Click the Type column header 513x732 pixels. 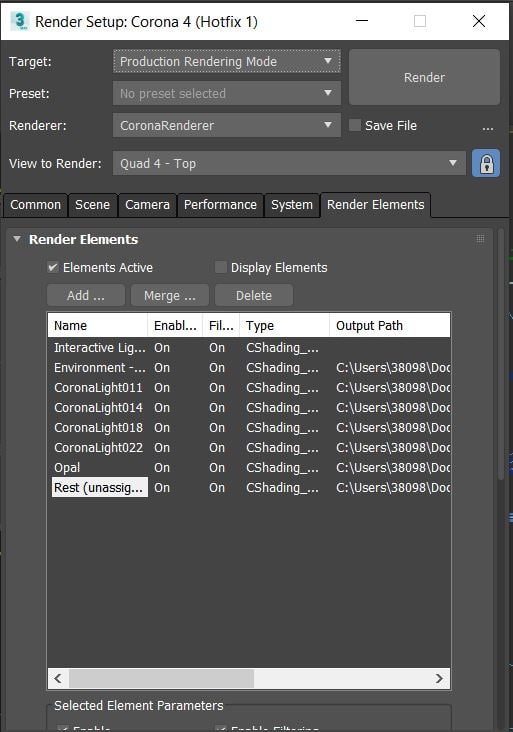(284, 325)
